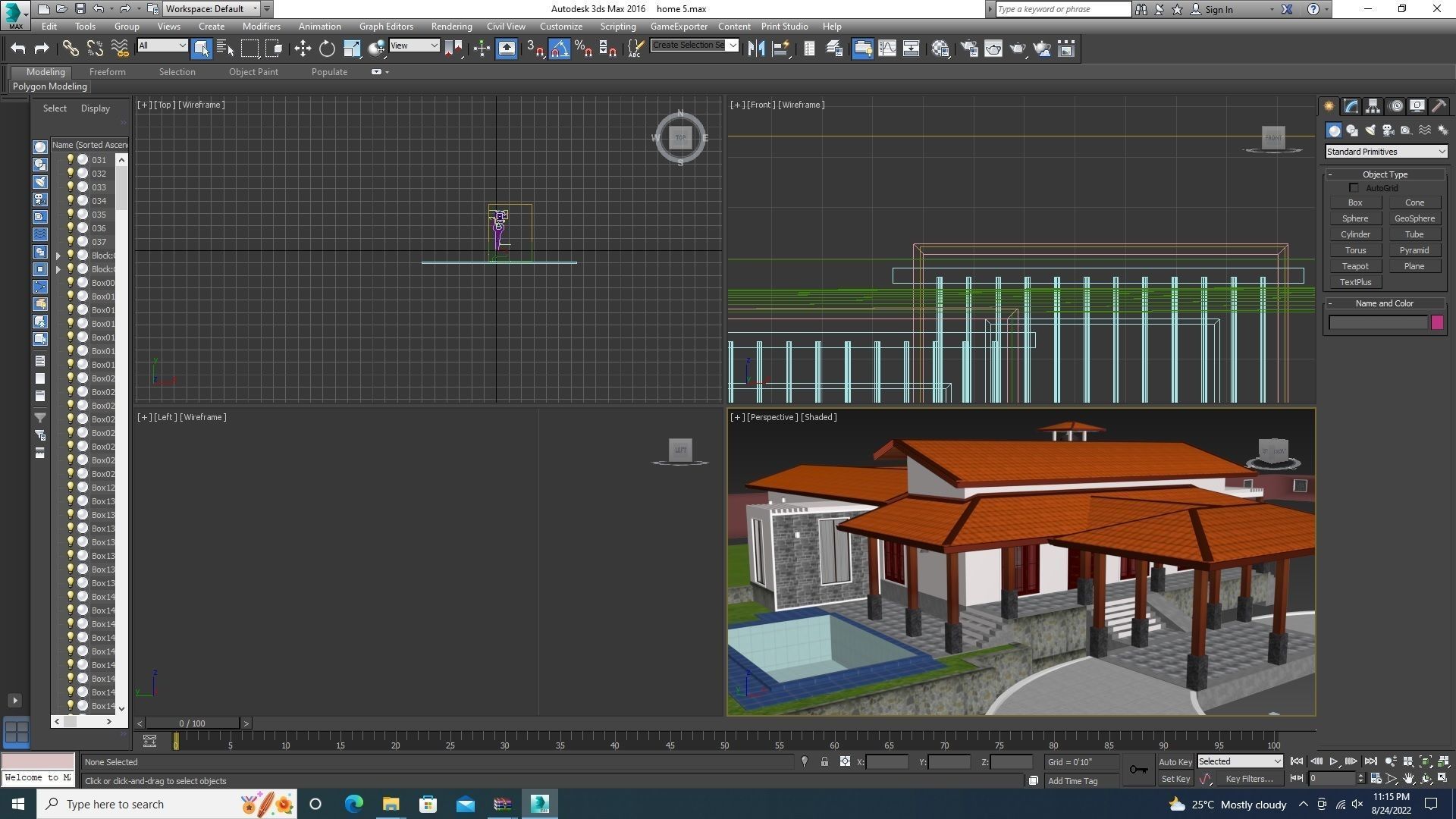Image resolution: width=1456 pixels, height=819 pixels.
Task: Open the reference coordinate View dropdown
Action: click(x=414, y=45)
